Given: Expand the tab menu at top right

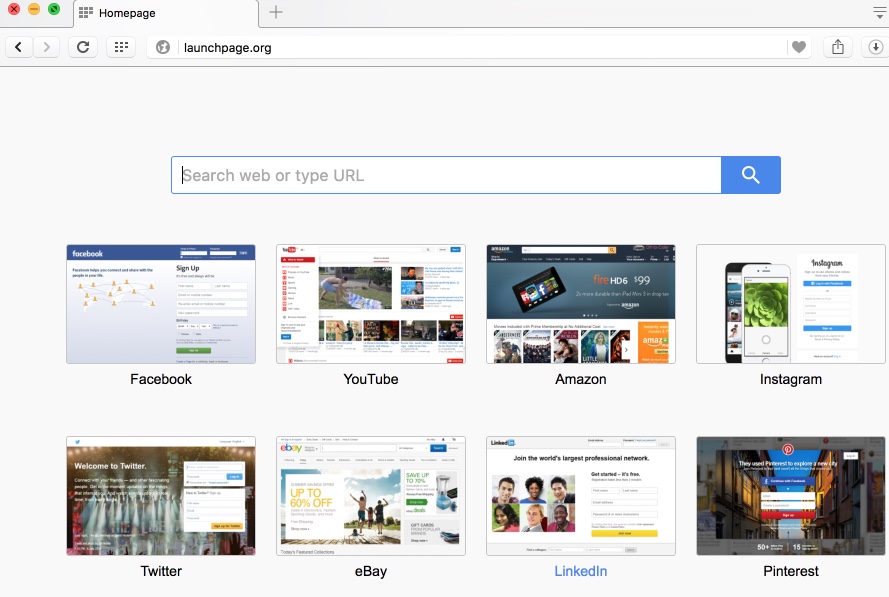Looking at the screenshot, I should click(877, 13).
